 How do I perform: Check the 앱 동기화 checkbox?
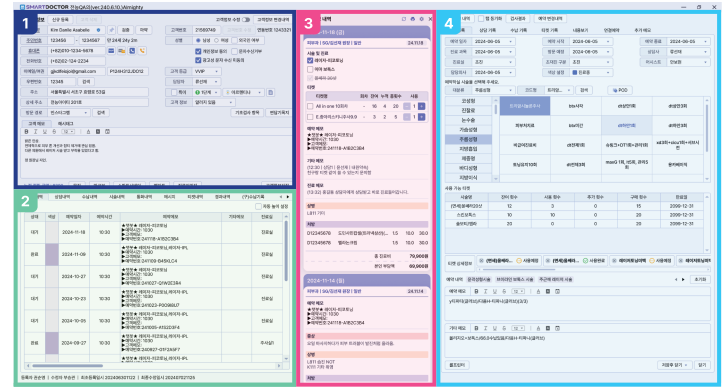click(x=481, y=19)
